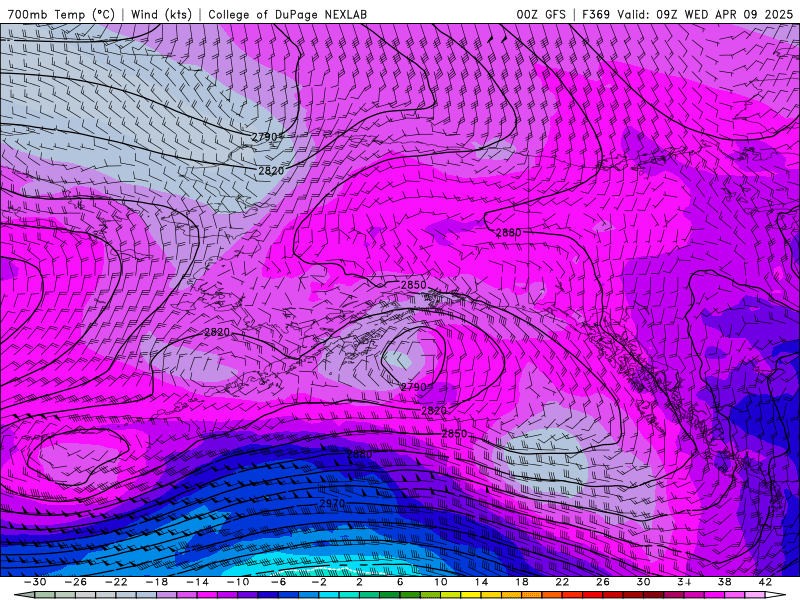This screenshot has width=800, height=600.
Task: Click the "-22" colorbar tick label
Action: coord(116,582)
